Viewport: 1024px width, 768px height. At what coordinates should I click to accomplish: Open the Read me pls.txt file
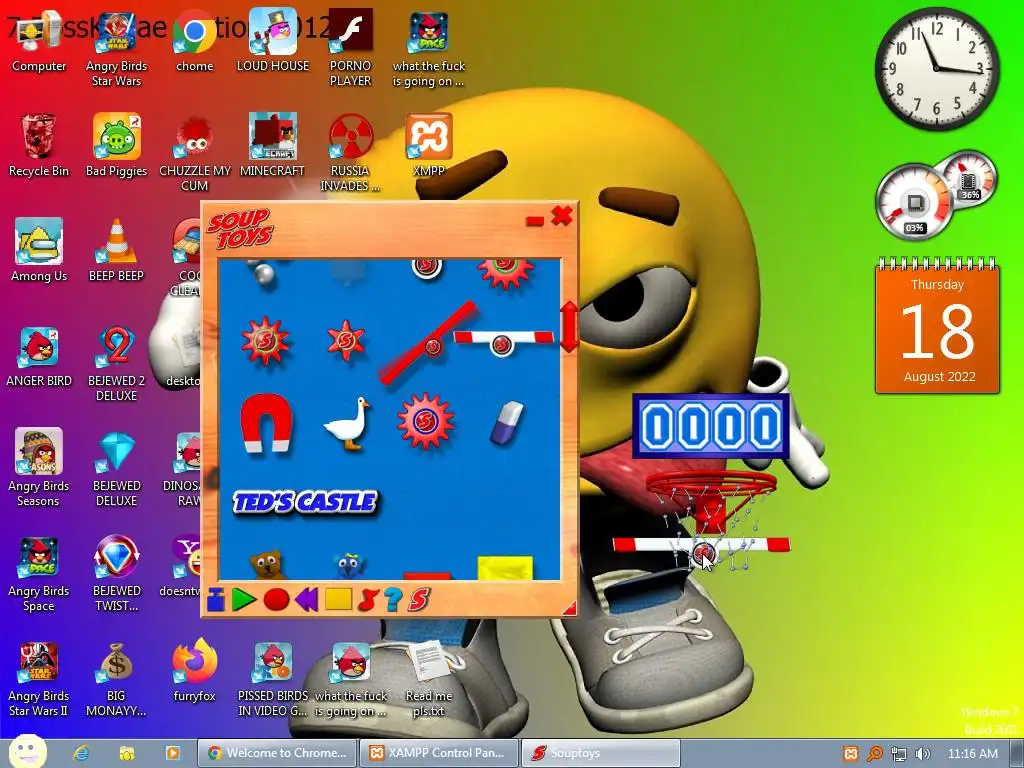428,679
